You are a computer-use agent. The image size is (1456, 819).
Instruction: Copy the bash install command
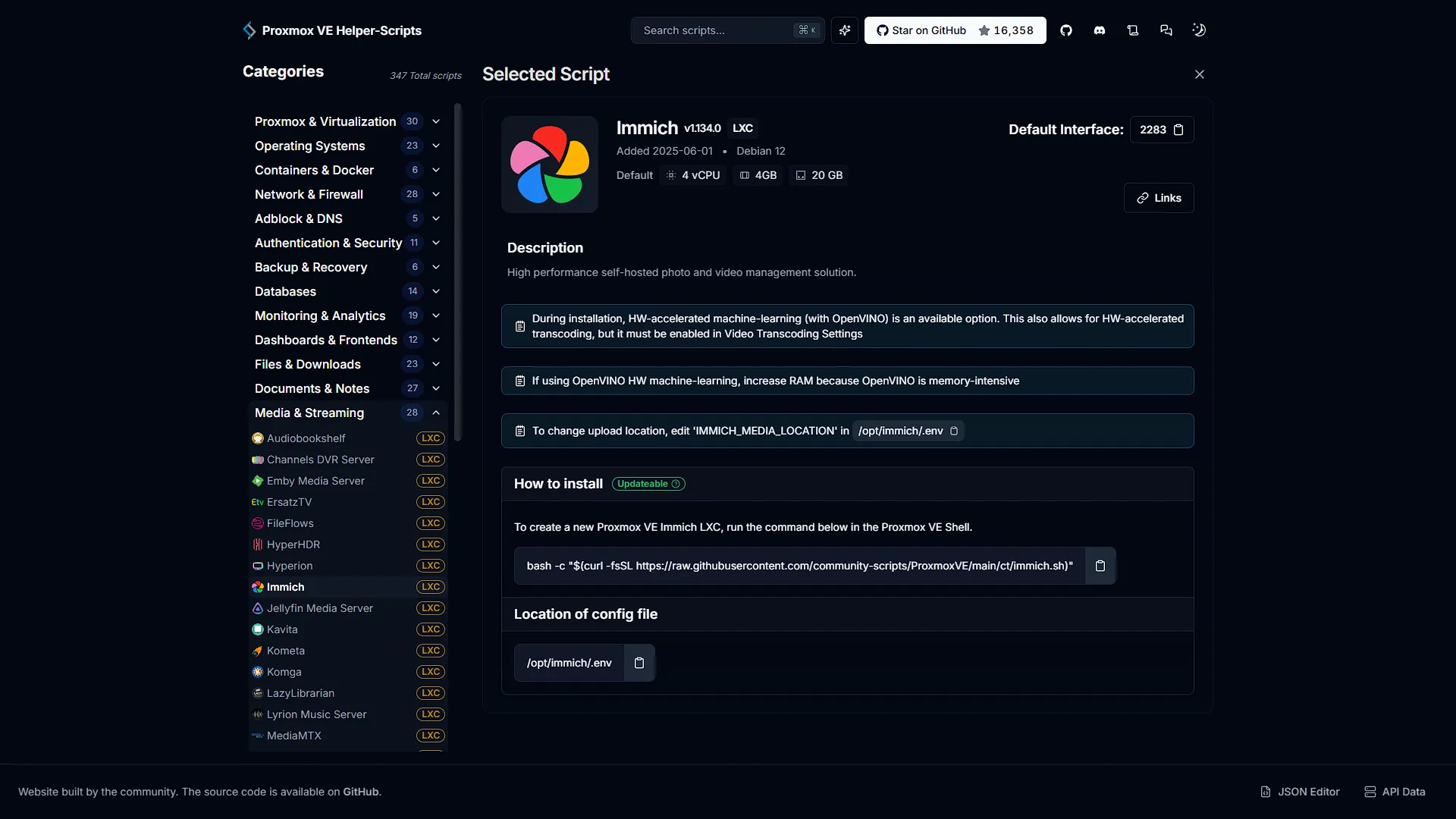[x=1100, y=566]
